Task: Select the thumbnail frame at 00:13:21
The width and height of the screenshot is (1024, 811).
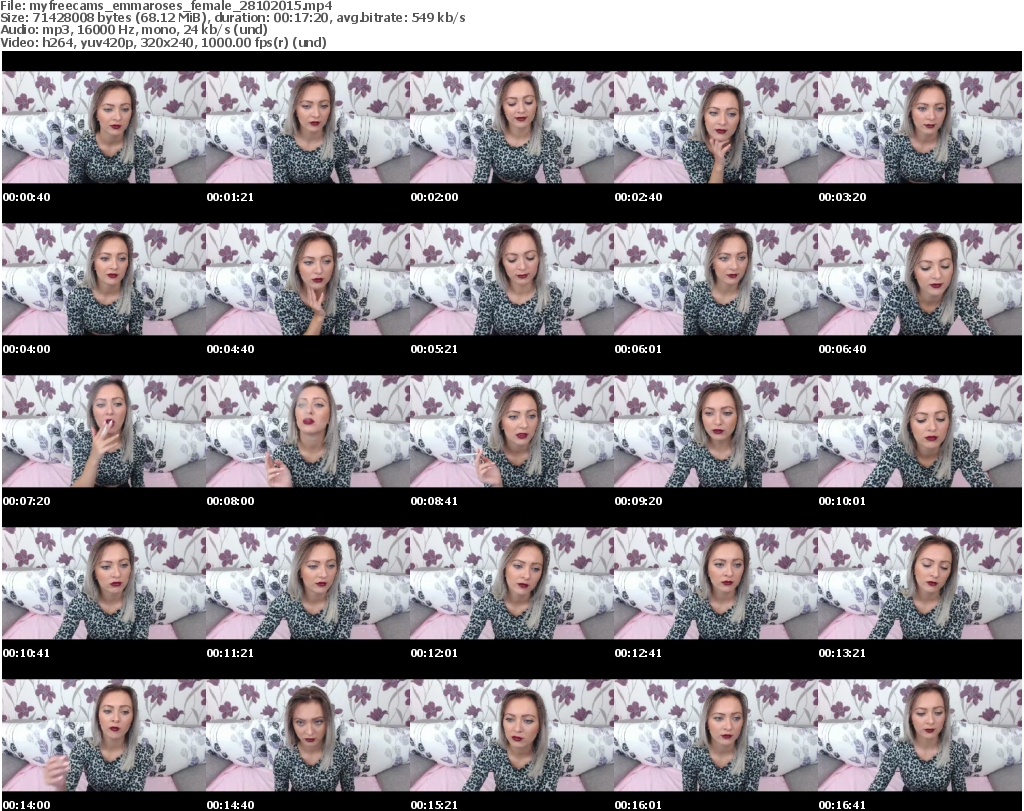Action: tap(920, 584)
